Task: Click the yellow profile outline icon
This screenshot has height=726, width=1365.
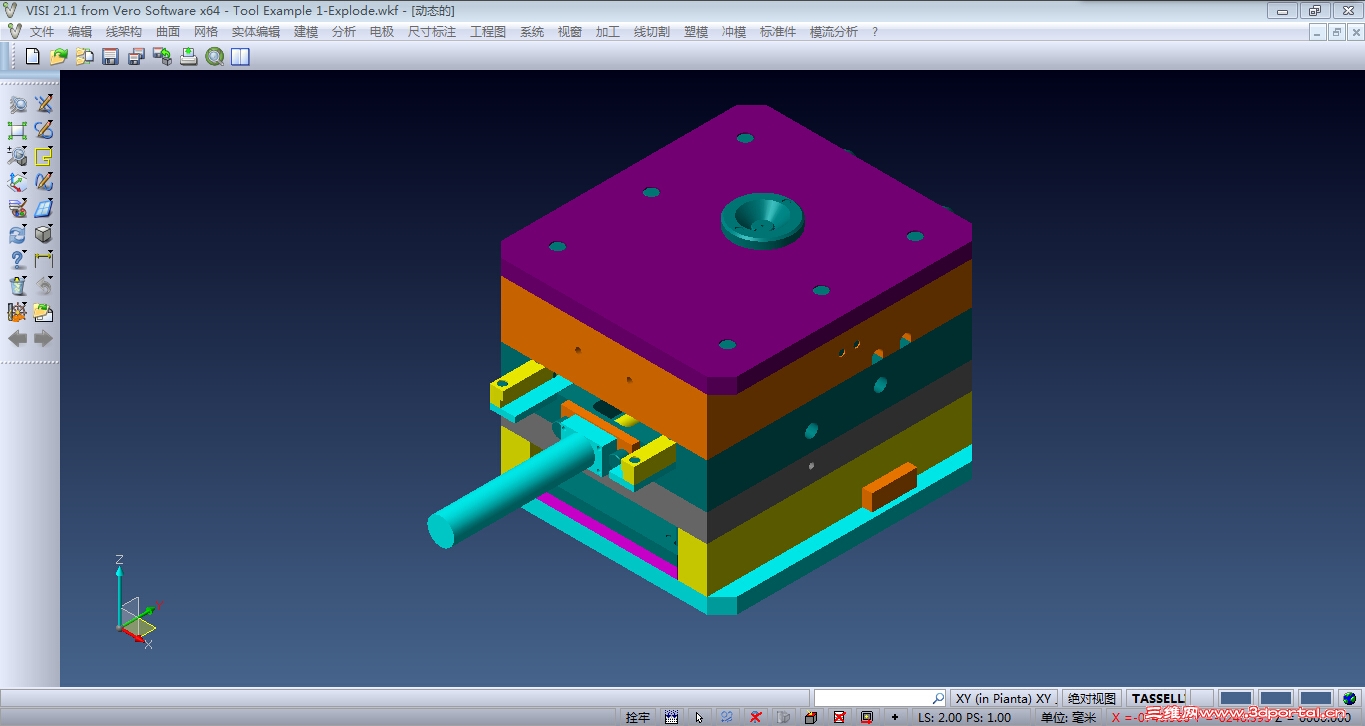Action: point(44,156)
